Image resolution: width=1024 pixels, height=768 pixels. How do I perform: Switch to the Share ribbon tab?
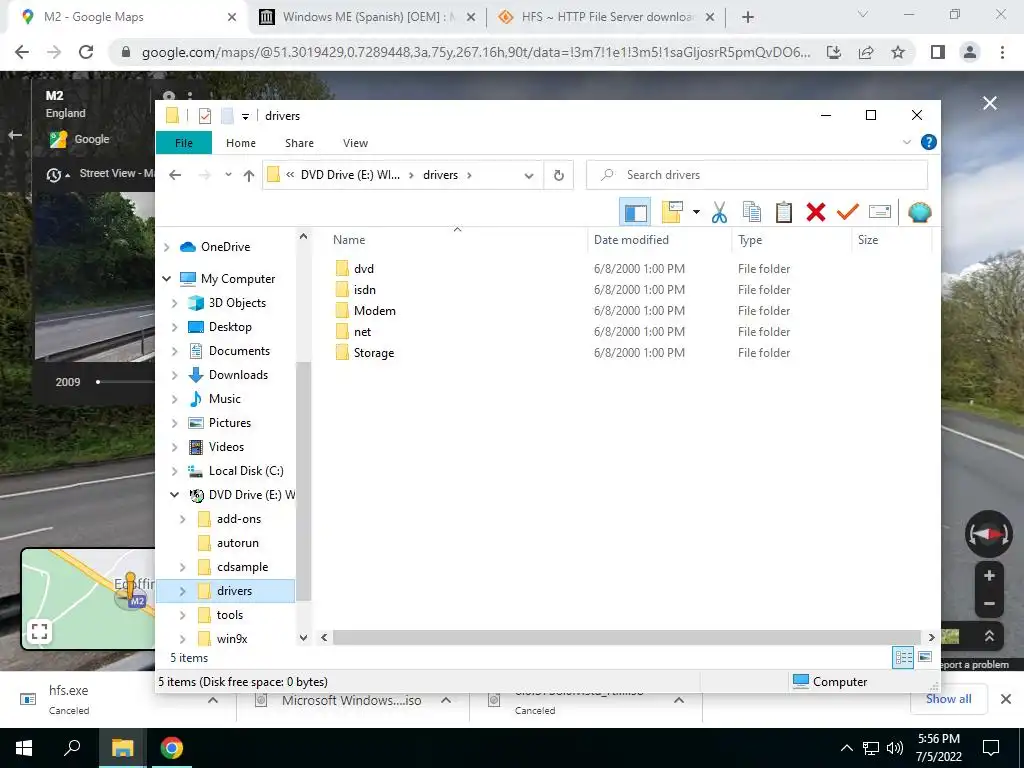(x=299, y=143)
